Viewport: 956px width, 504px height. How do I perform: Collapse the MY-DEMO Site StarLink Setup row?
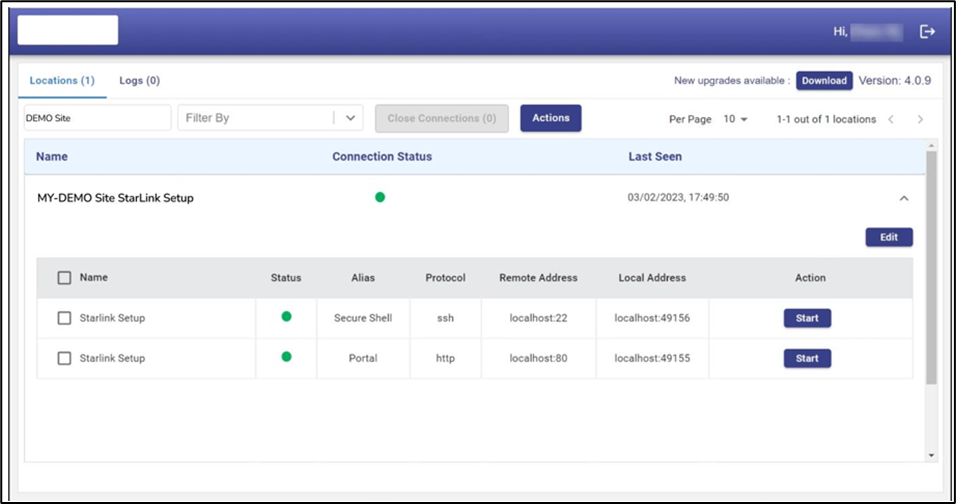904,198
